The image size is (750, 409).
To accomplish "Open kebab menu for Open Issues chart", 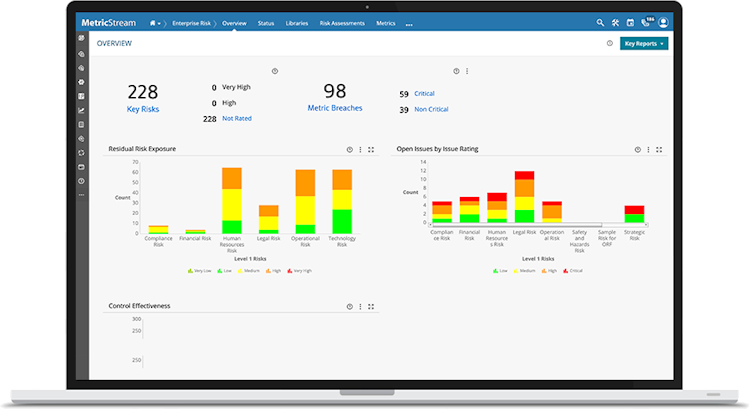I will click(x=649, y=150).
